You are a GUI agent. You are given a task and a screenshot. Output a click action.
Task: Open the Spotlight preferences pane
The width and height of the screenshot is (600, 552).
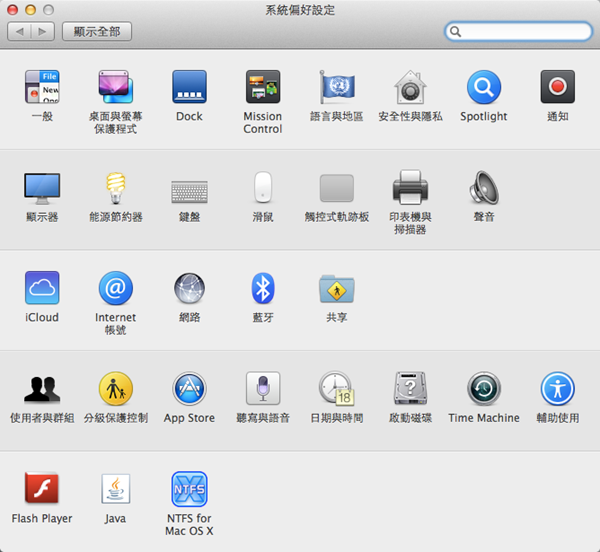483,88
